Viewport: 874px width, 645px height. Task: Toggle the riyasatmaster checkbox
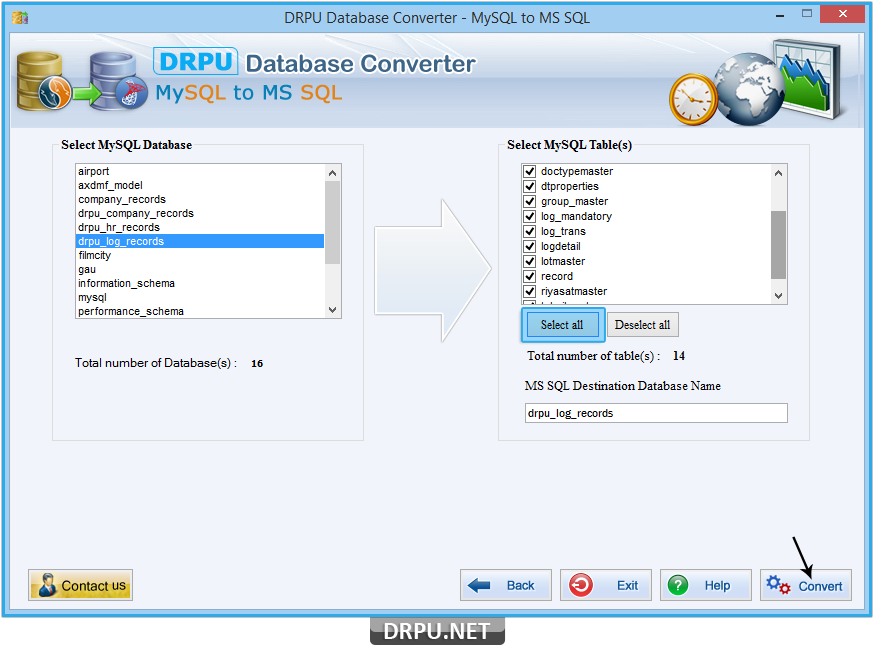coord(530,292)
